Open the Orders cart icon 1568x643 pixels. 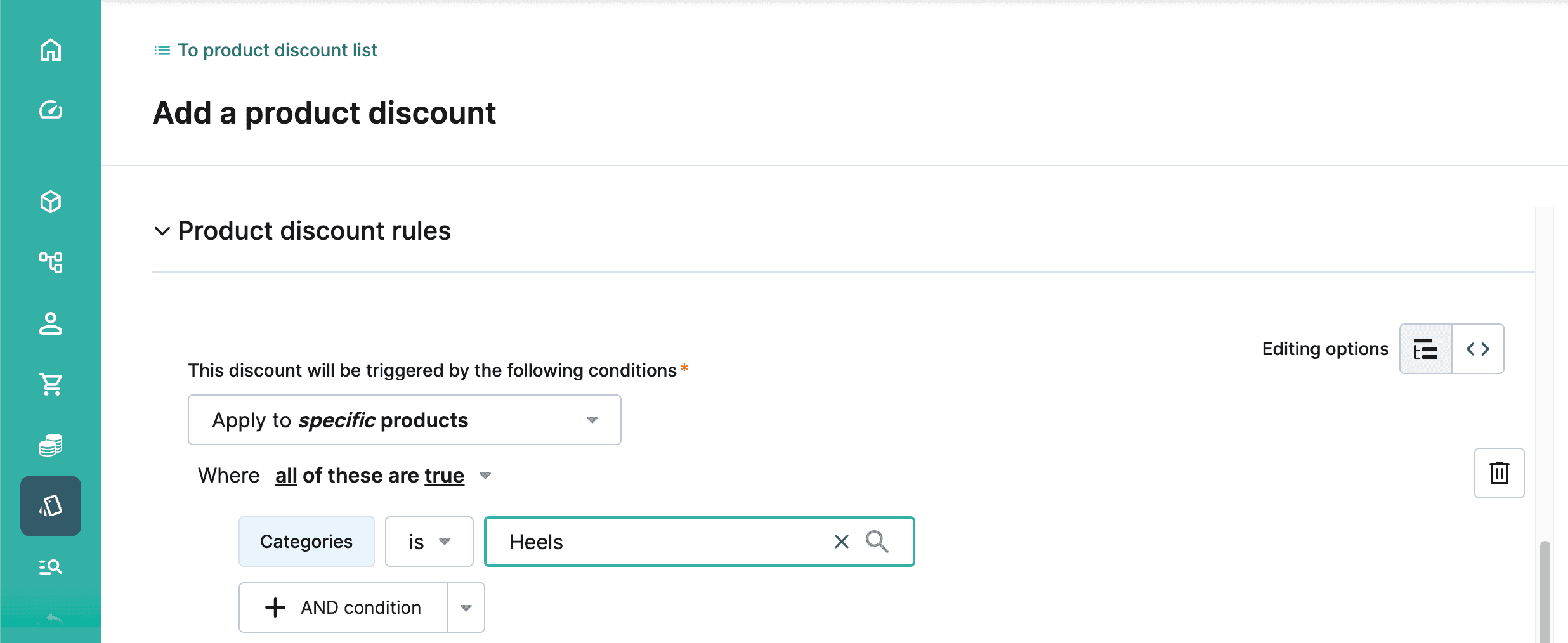51,384
